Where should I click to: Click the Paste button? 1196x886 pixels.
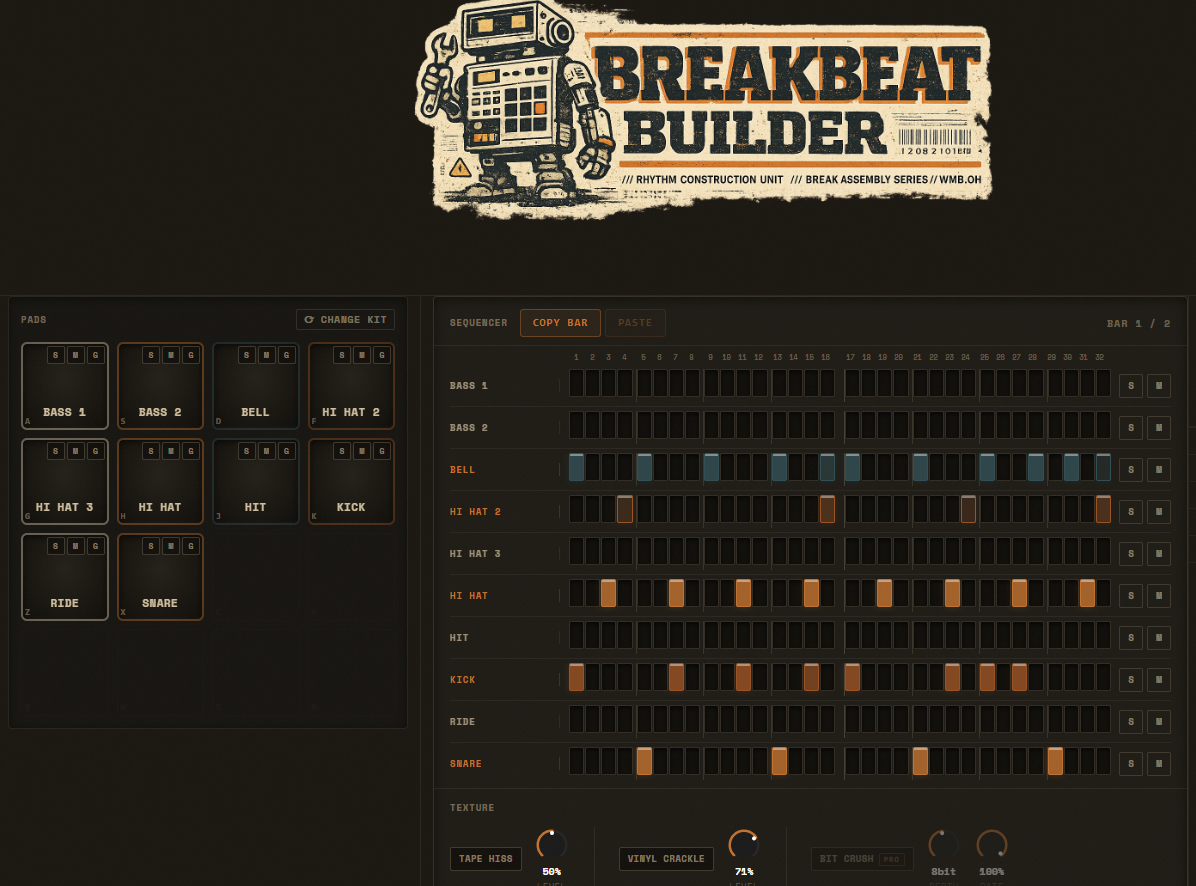pos(635,323)
